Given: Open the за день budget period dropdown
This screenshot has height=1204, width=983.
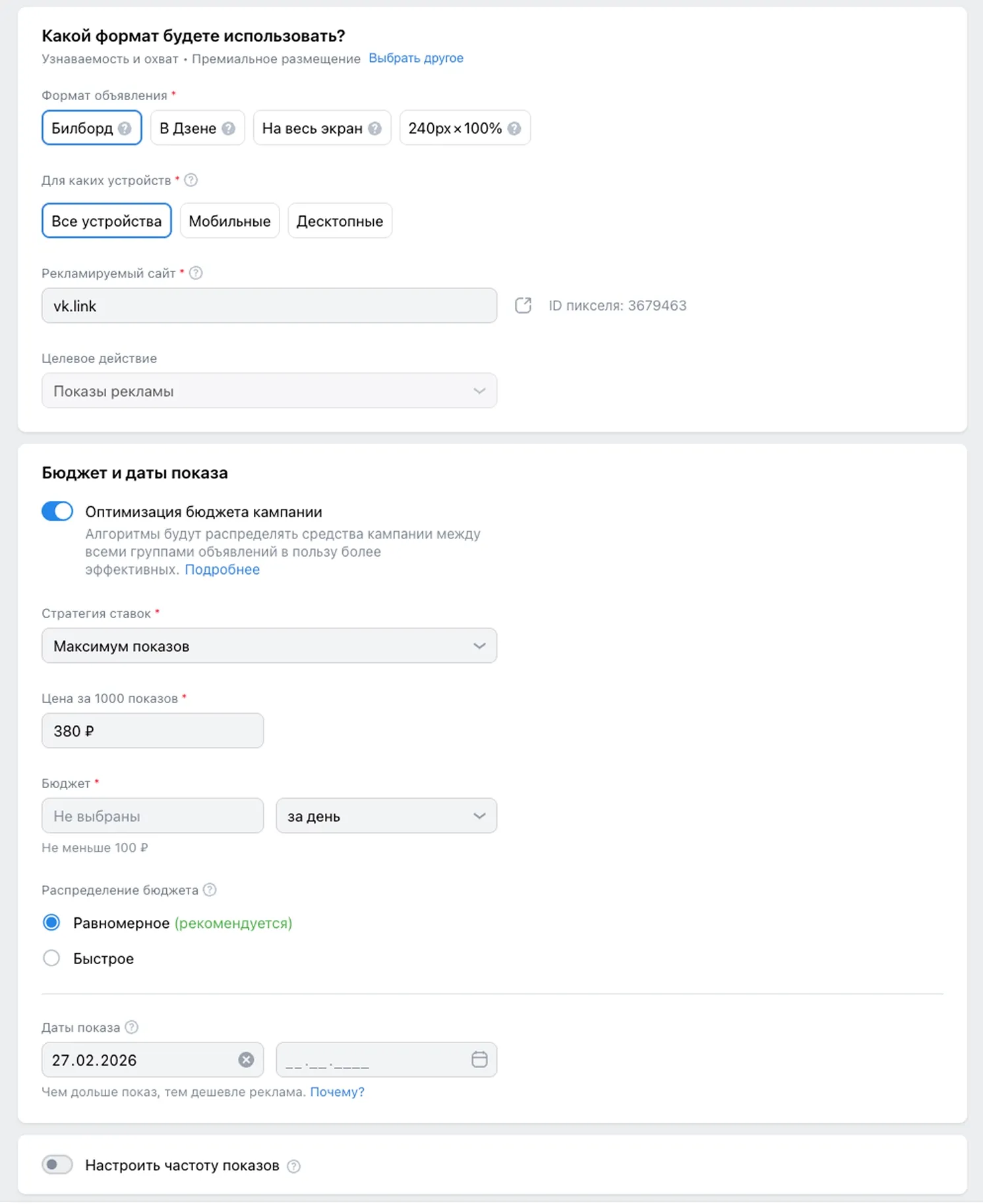Looking at the screenshot, I should (x=386, y=816).
